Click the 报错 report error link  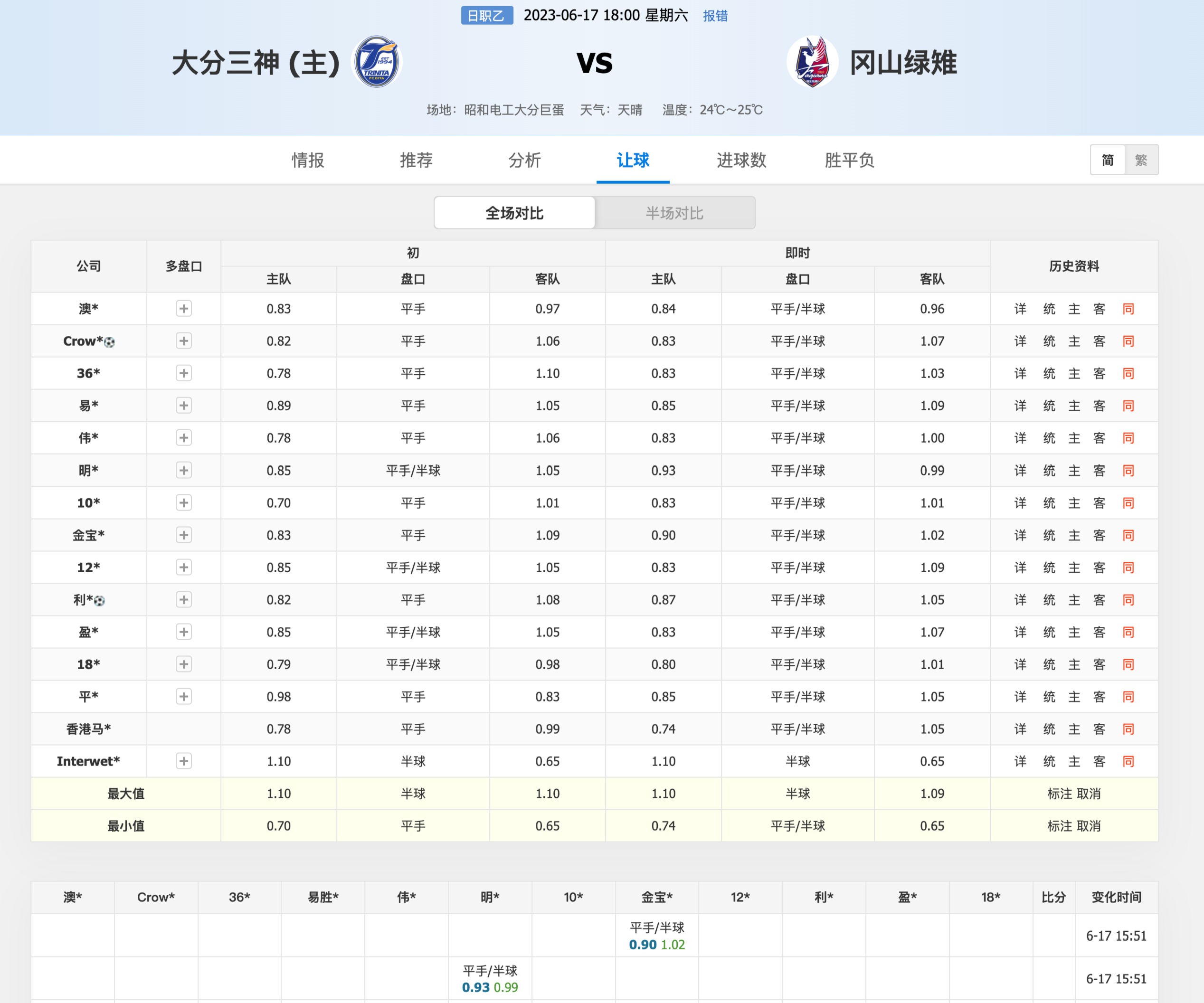pos(716,16)
